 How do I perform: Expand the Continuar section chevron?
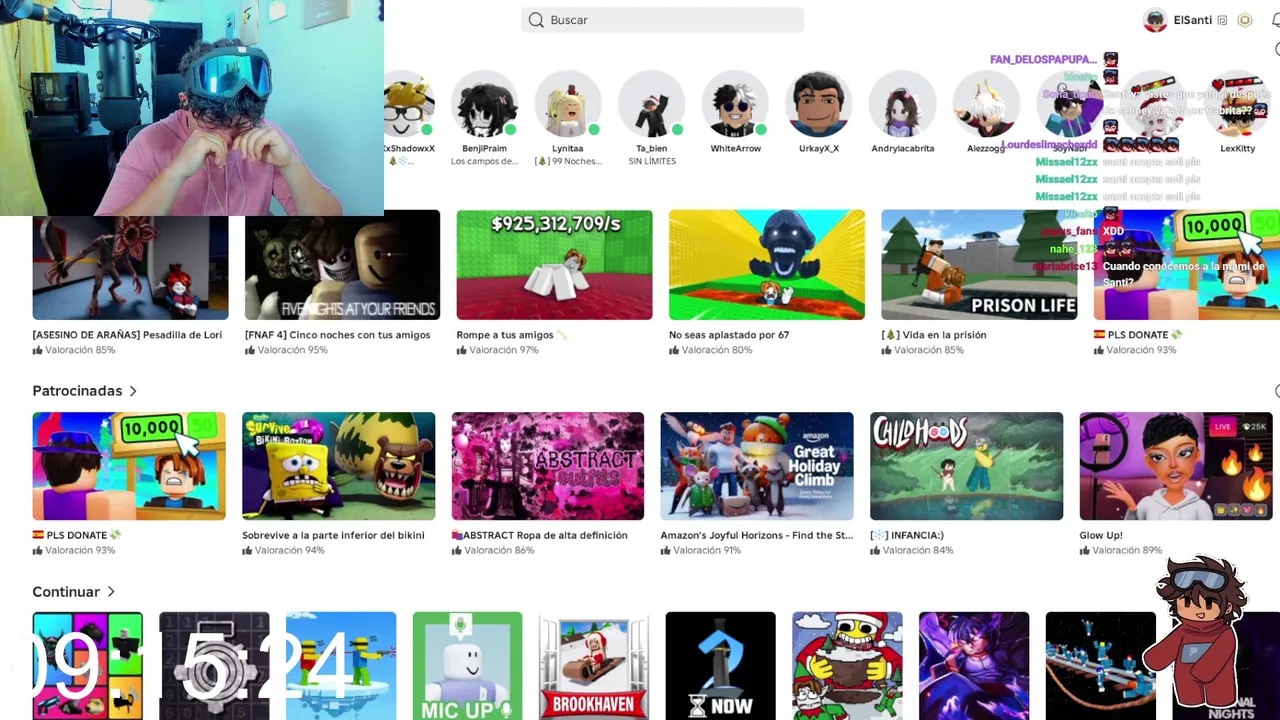[111, 592]
